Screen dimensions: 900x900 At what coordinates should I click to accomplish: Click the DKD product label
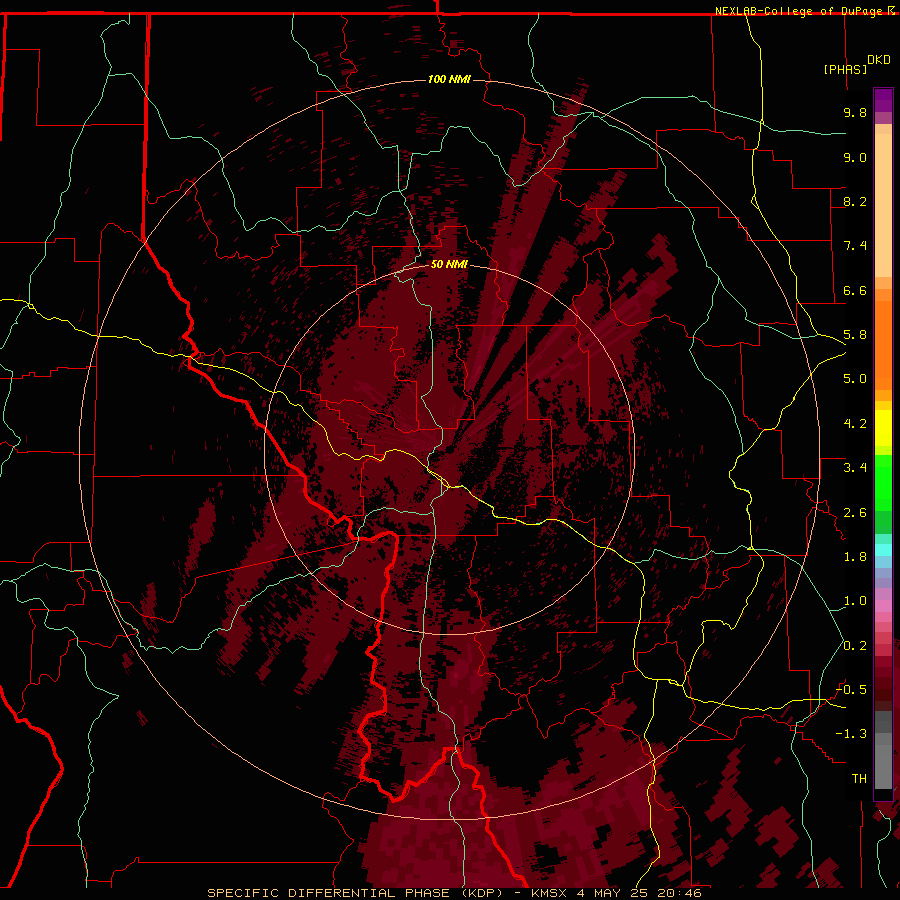coord(879,60)
